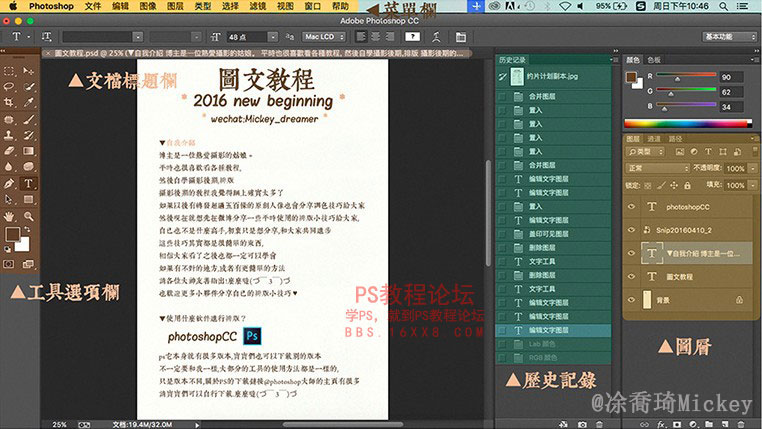Select the Blur tool

pos(9,166)
